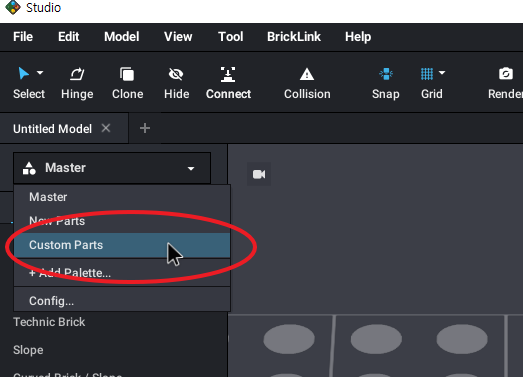Close the Untitled Model tab
523x377 pixels.
106,128
